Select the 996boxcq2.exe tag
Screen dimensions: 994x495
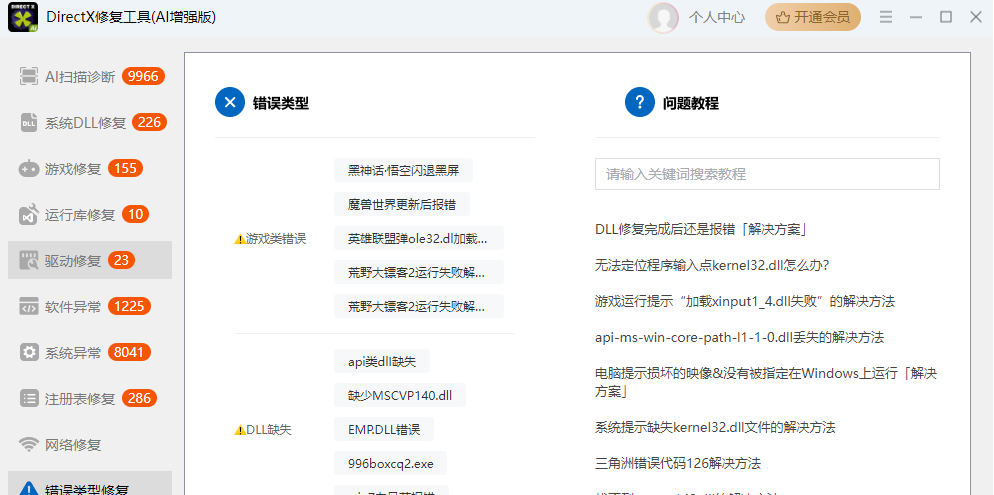click(x=390, y=463)
